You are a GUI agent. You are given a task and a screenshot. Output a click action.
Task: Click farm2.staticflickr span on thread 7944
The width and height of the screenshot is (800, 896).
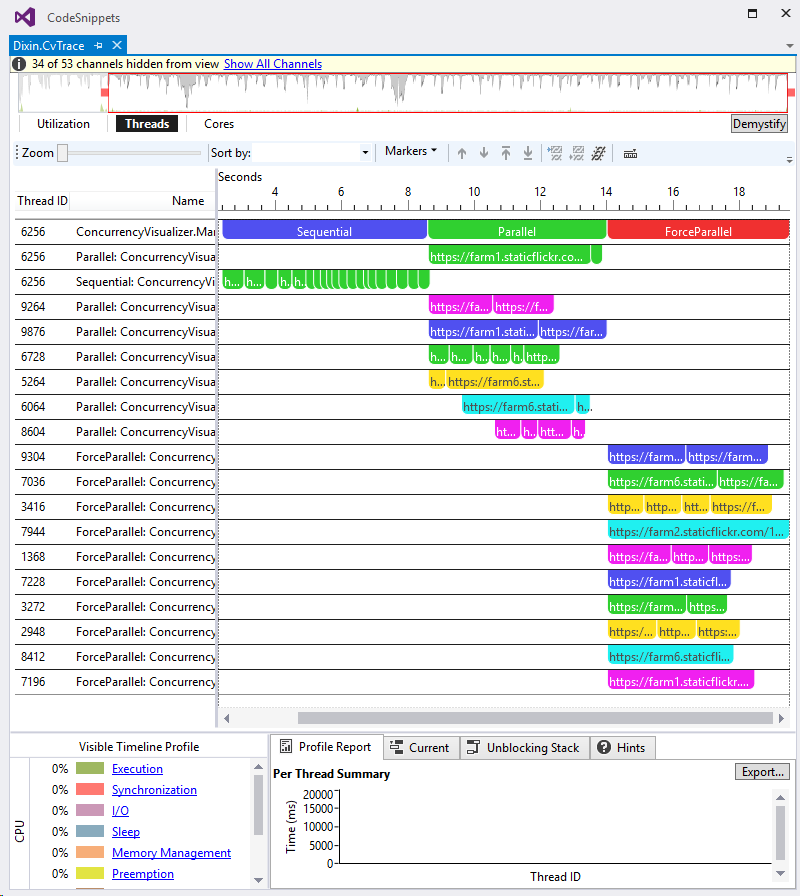click(698, 531)
